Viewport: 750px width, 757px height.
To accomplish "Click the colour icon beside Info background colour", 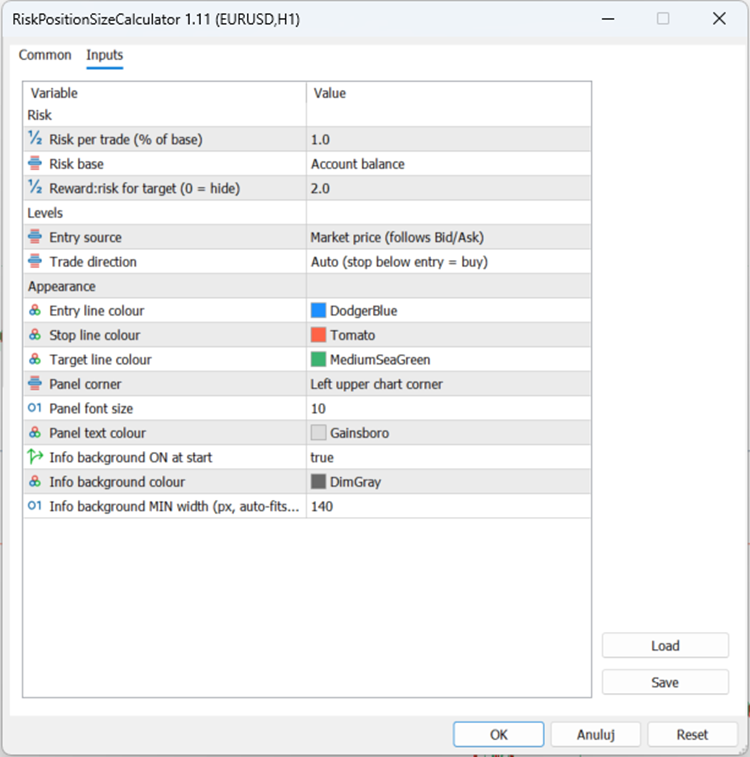I will pos(35,481).
